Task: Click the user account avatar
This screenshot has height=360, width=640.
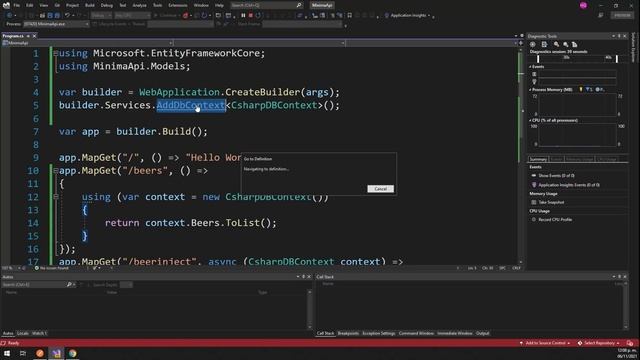Action: click(x=583, y=5)
